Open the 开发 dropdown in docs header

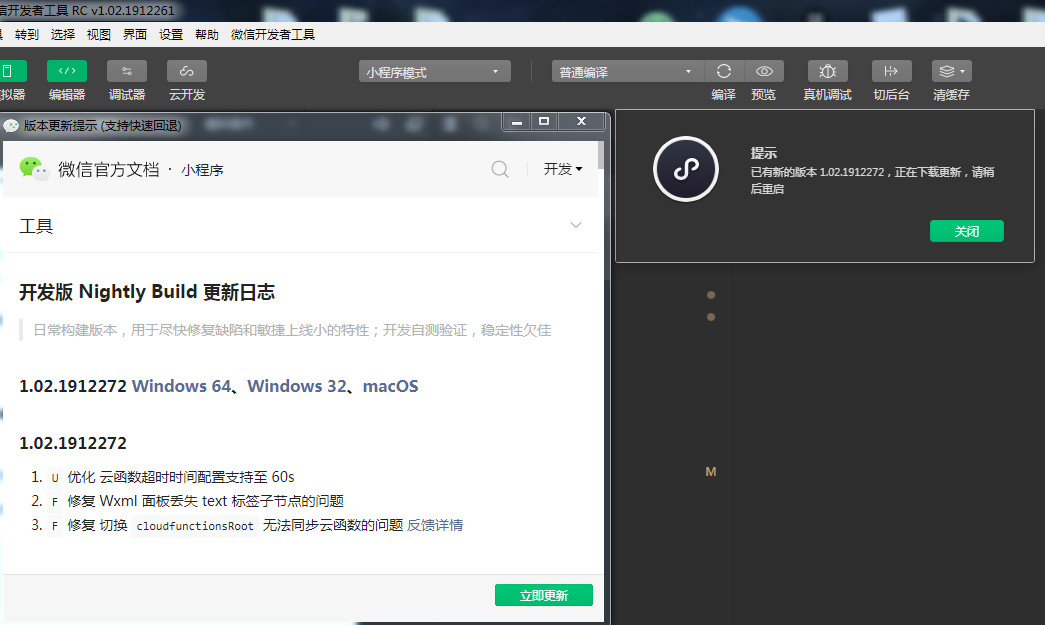[562, 169]
